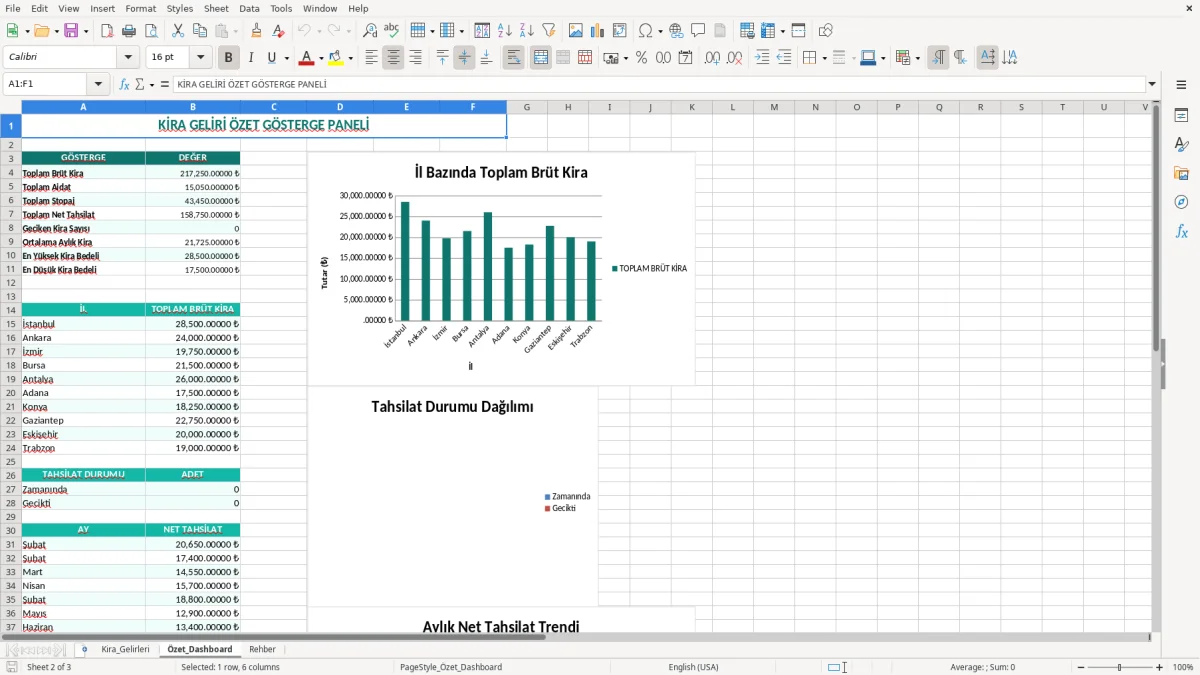The height and width of the screenshot is (675, 1200).
Task: Toggle Center Vertically alignment
Action: pos(464,58)
